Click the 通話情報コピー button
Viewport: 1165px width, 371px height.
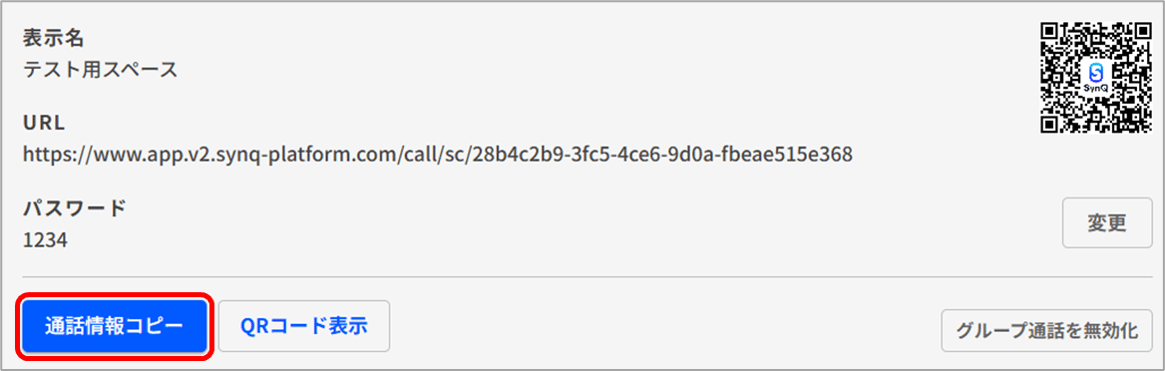(x=114, y=326)
